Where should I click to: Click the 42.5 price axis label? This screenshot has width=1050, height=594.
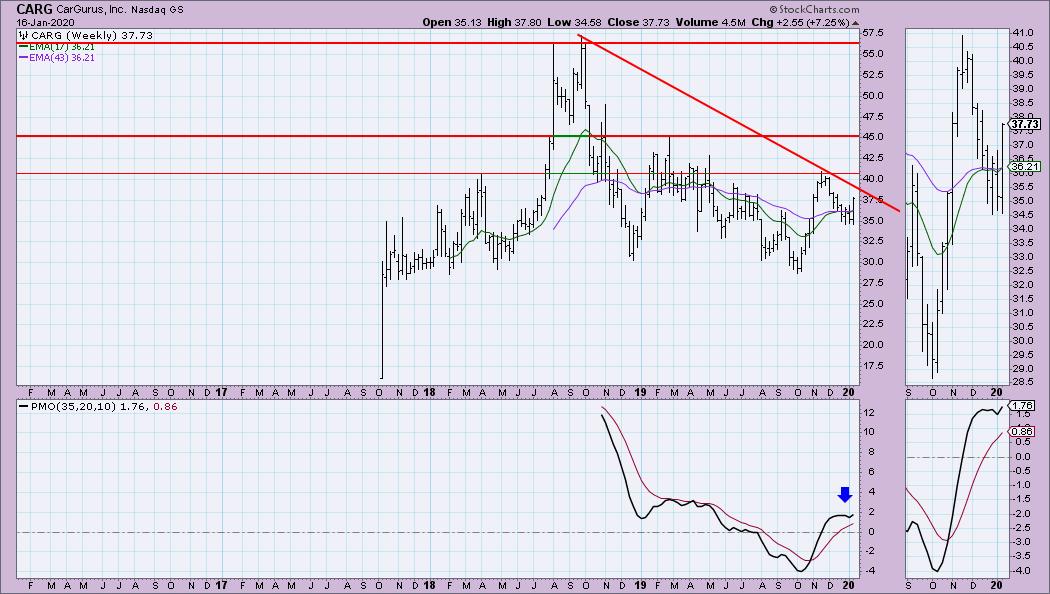click(x=874, y=157)
